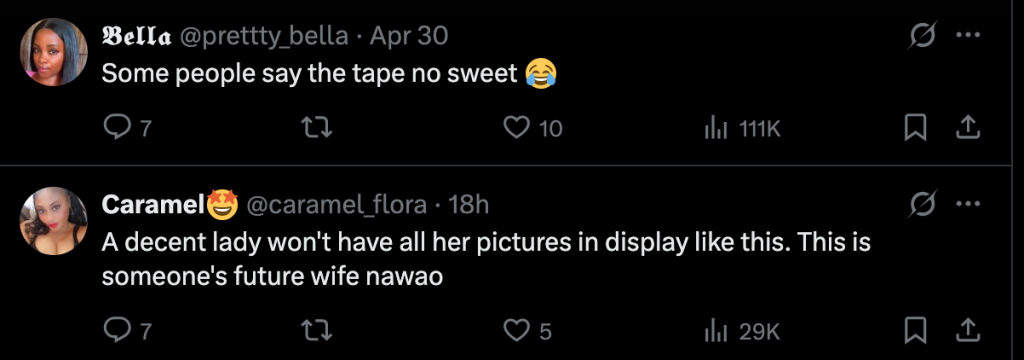Repost Caramel's decent lady tweet
This screenshot has height=360, width=1024.
pyautogui.click(x=320, y=332)
